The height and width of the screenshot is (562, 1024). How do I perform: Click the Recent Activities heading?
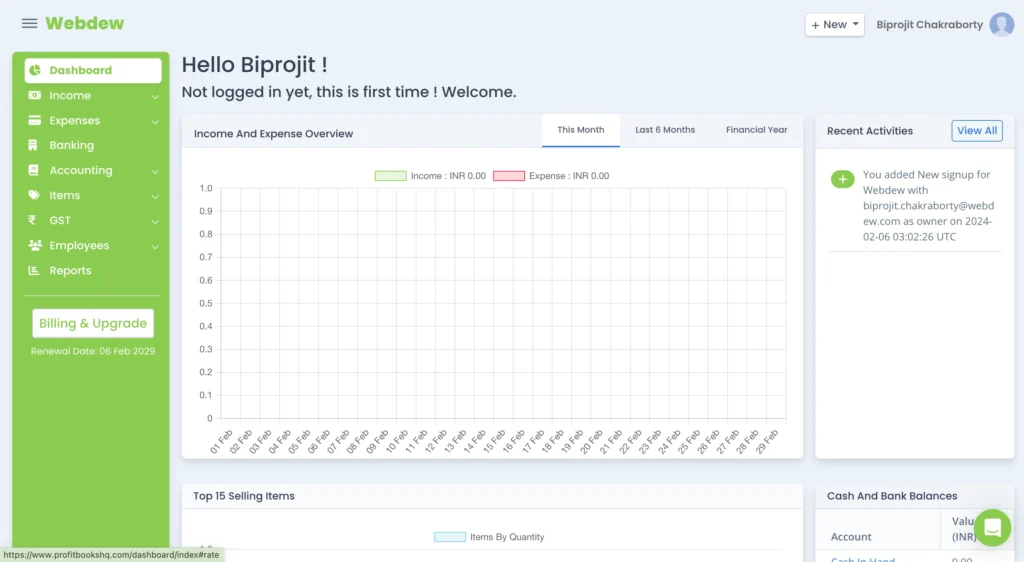[869, 131]
